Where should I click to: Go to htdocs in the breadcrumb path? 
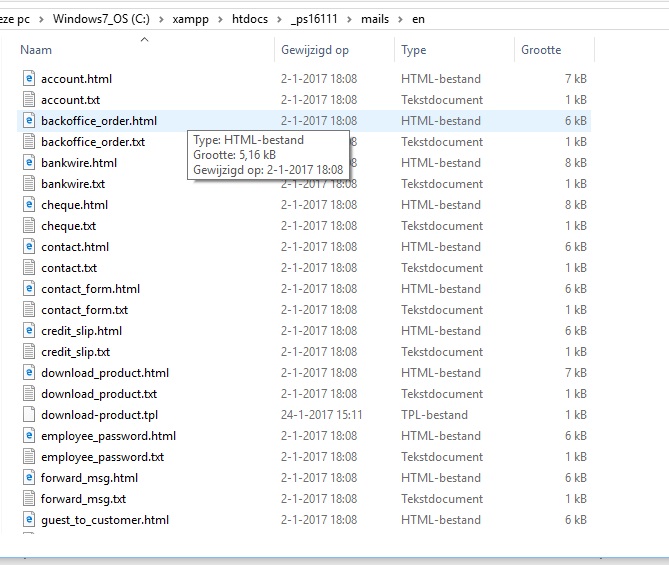(x=250, y=19)
